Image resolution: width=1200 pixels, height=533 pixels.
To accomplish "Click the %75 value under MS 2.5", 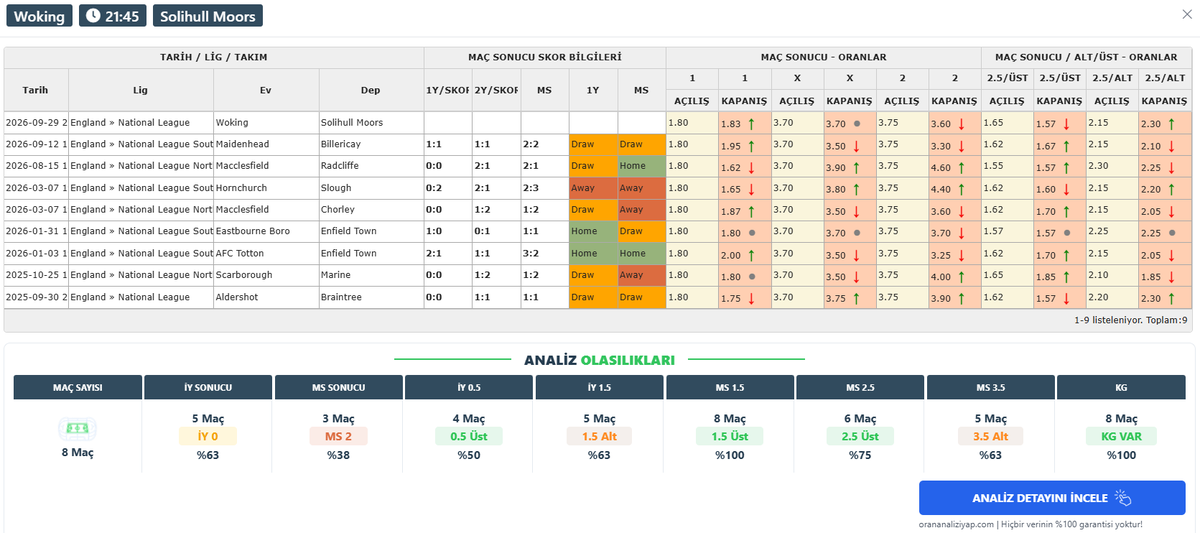I will pyautogui.click(x=860, y=455).
